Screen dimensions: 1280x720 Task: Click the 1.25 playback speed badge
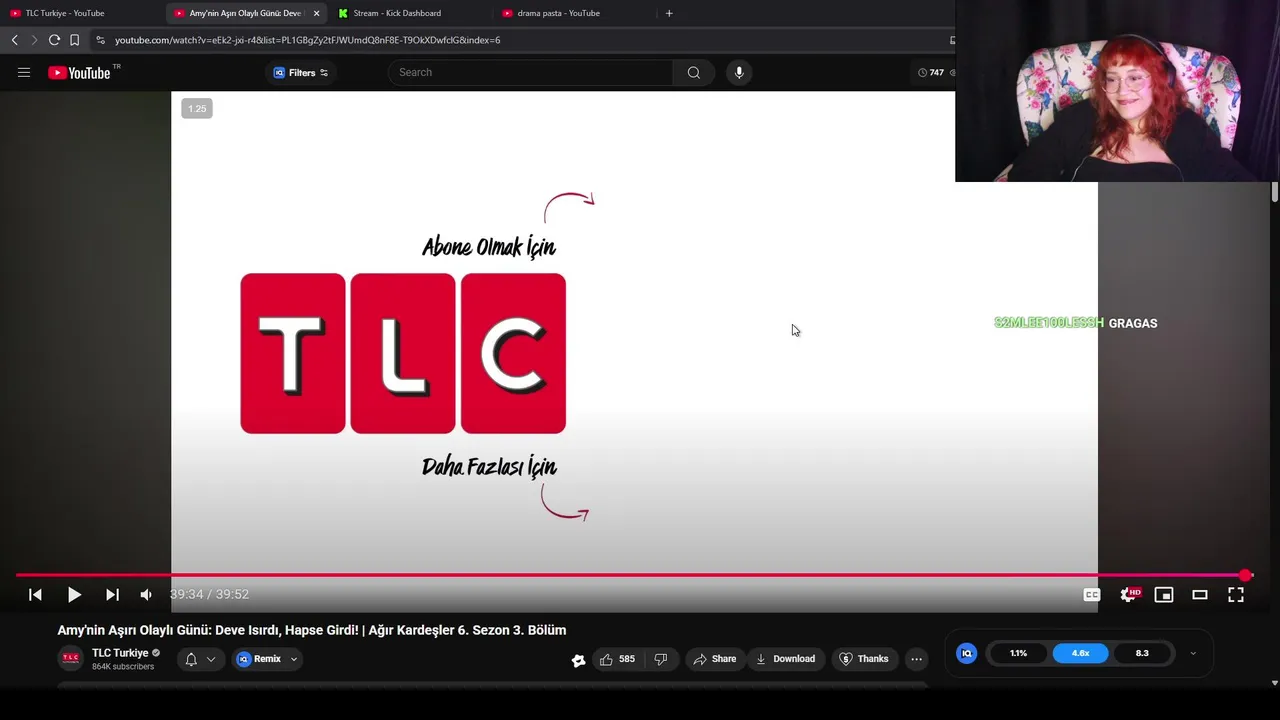pos(197,109)
